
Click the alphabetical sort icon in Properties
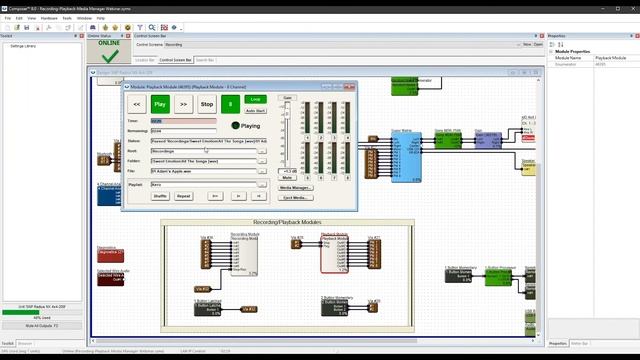click(x=561, y=44)
